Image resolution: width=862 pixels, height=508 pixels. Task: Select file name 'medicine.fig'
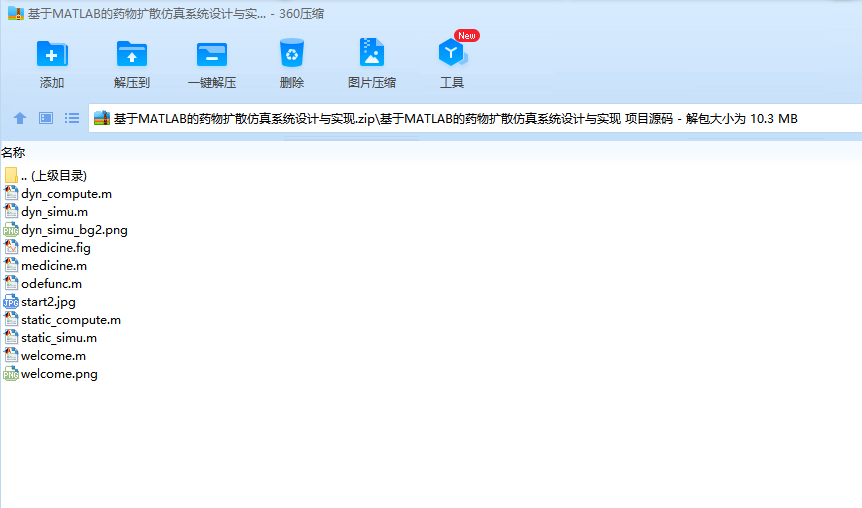pos(56,248)
